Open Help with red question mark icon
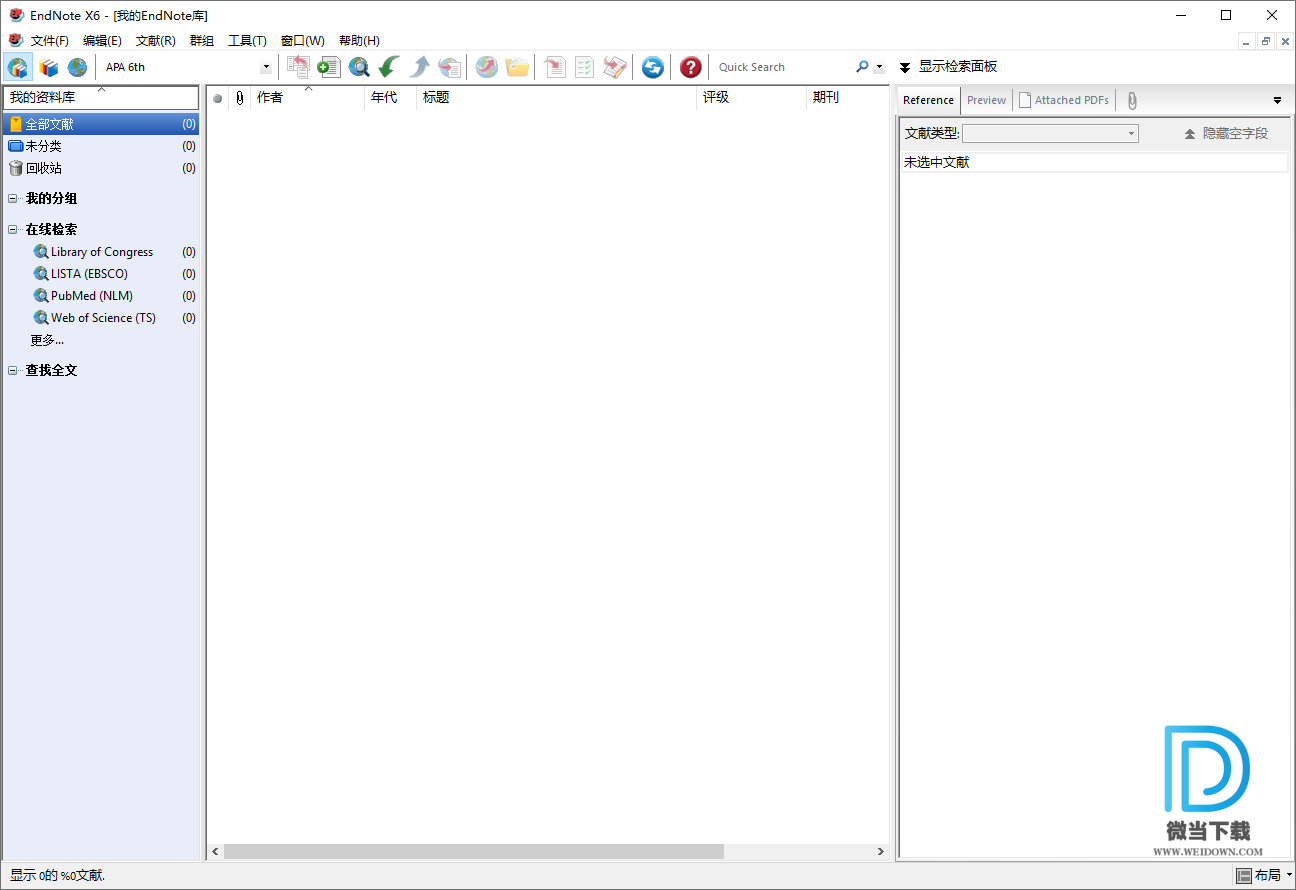The height and width of the screenshot is (890, 1296). tap(691, 67)
